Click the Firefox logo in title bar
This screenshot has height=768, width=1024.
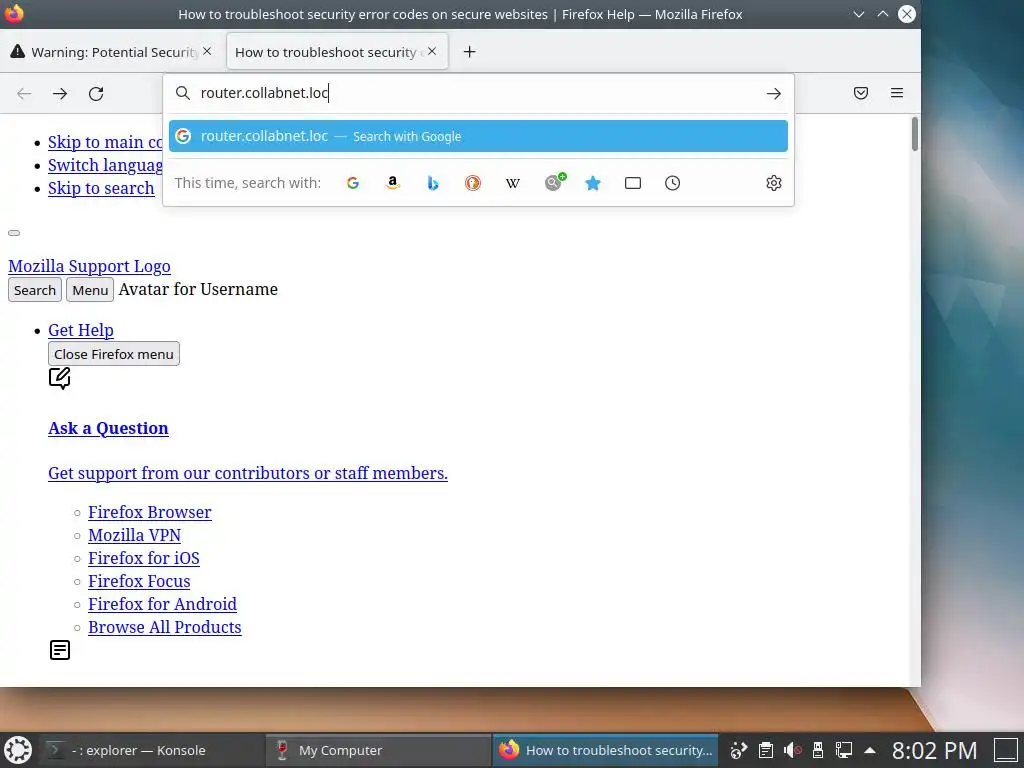point(14,14)
